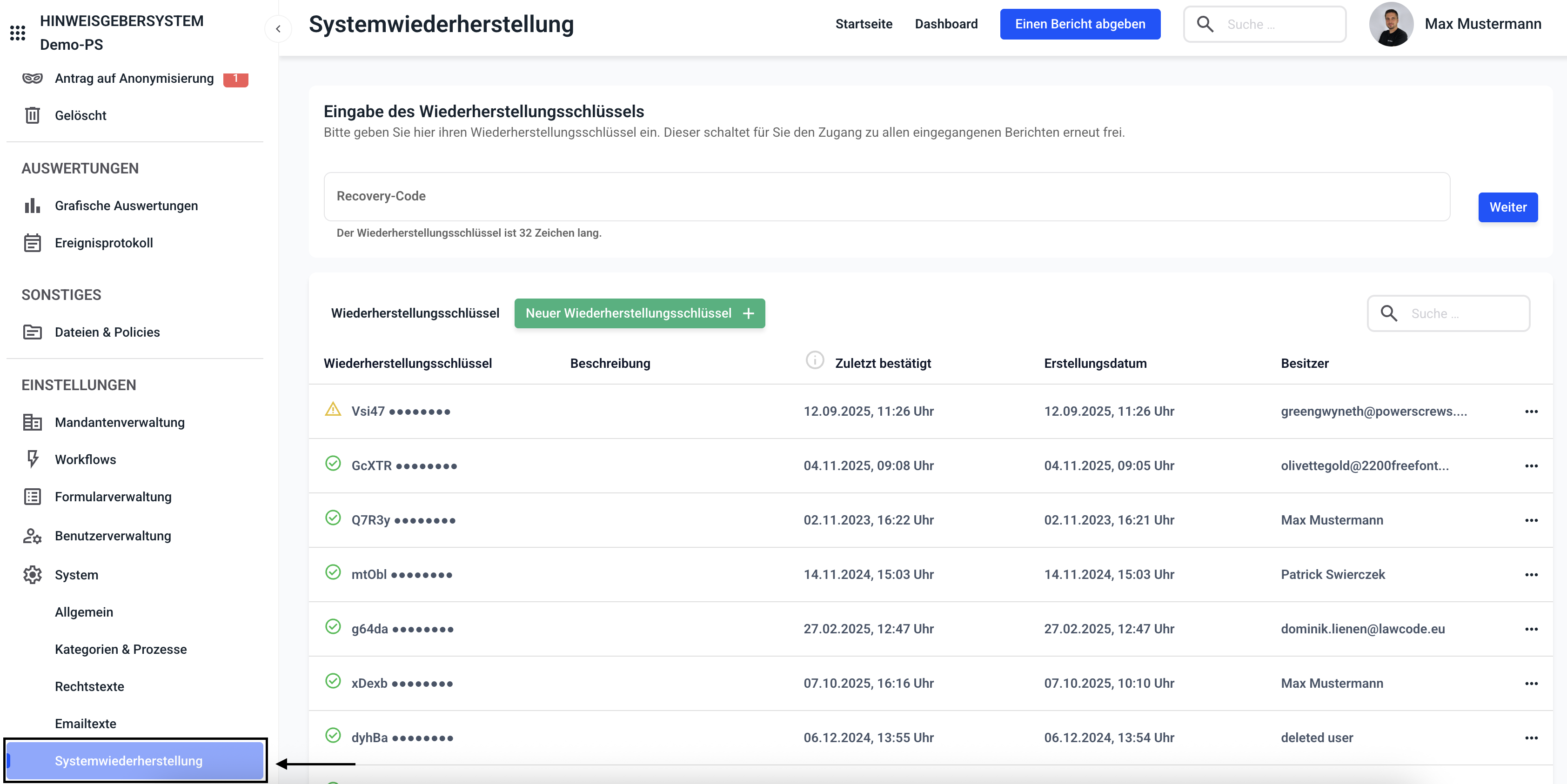Screen dimensions: 1567x784
Task: Click the Workflows lightning bolt icon
Action: pos(33,459)
